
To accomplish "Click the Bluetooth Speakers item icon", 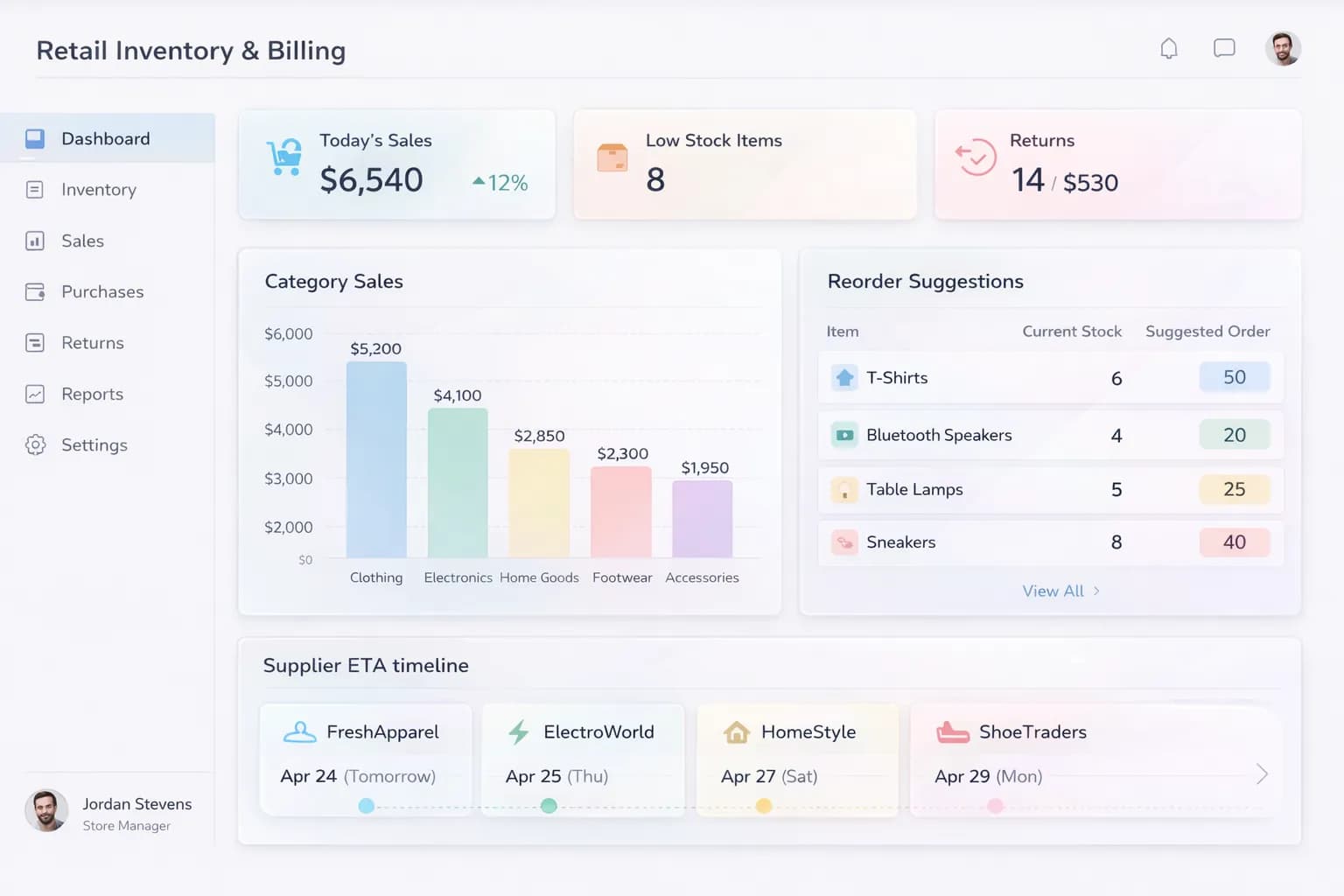I will (844, 435).
